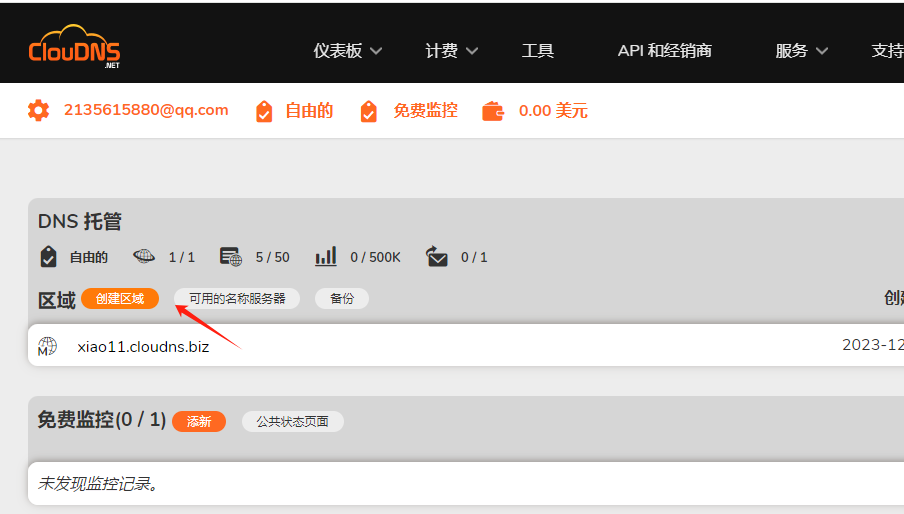Open the 支持 menu item
The width and height of the screenshot is (904, 514).
pyautogui.click(x=887, y=51)
